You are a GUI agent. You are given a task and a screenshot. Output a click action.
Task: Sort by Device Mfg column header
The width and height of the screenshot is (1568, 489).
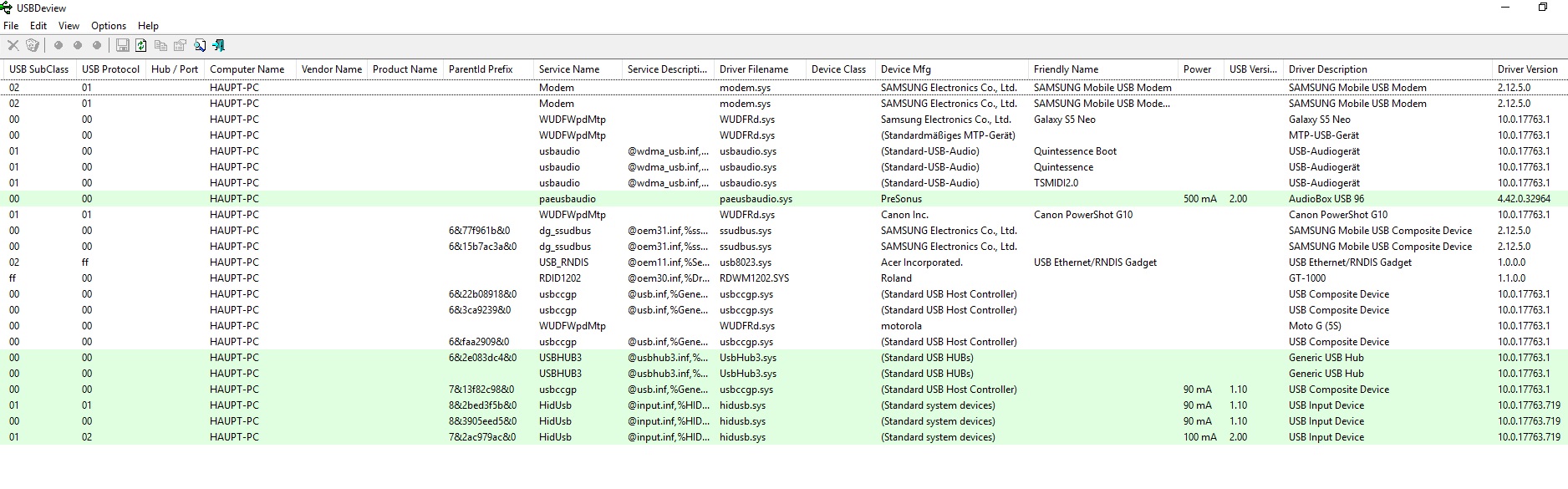[x=905, y=69]
